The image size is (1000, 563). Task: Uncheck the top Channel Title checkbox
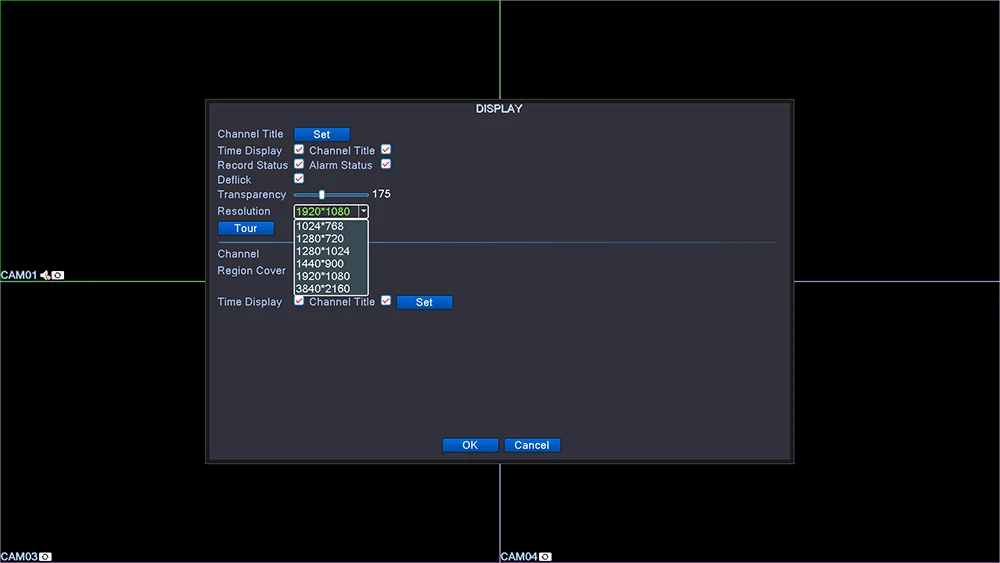(x=386, y=149)
